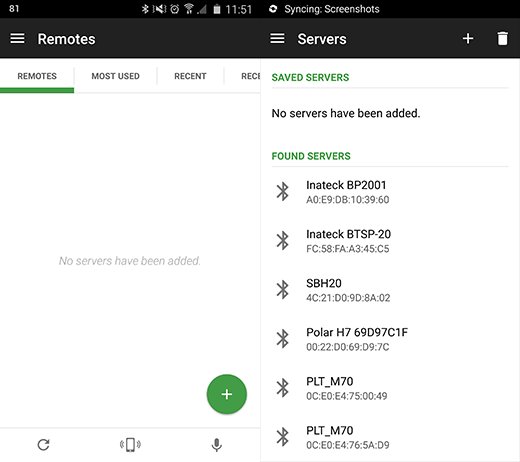520x462 pixels.
Task: Tap the green floating add button
Action: coord(227,394)
